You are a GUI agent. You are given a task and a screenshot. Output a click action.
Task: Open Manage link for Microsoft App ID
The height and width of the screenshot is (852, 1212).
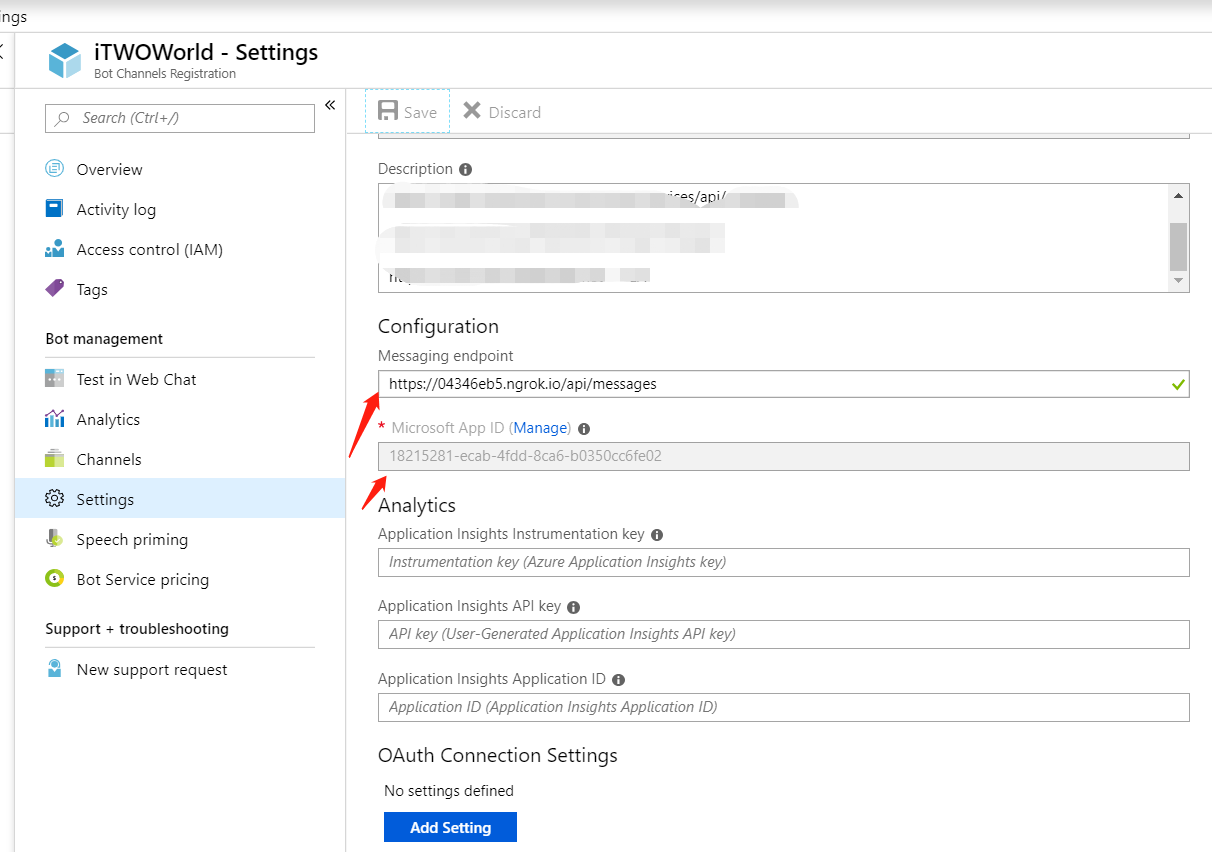point(540,427)
